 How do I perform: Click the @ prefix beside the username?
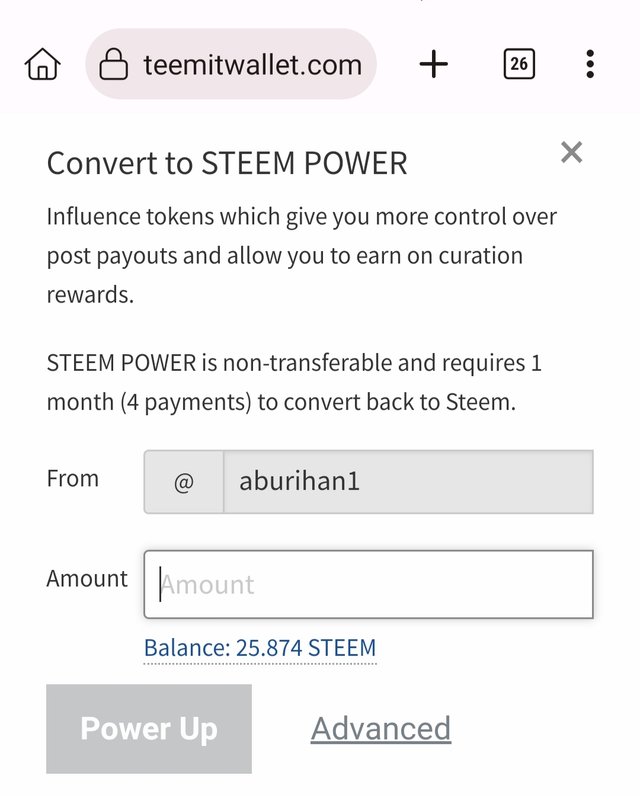pyautogui.click(x=184, y=482)
